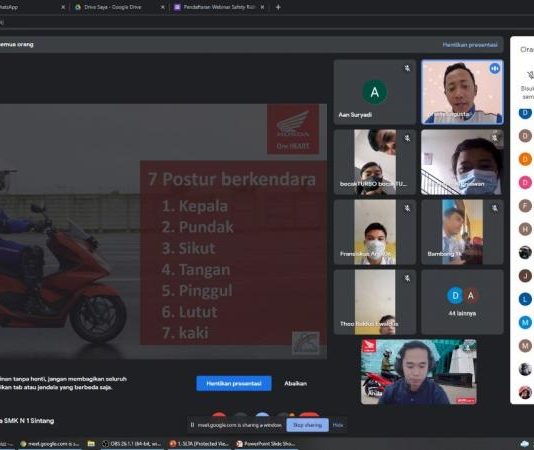Open 1. SLTA Protected View PowerPoint in taskbar
The height and width of the screenshot is (450, 534).
tap(200, 444)
